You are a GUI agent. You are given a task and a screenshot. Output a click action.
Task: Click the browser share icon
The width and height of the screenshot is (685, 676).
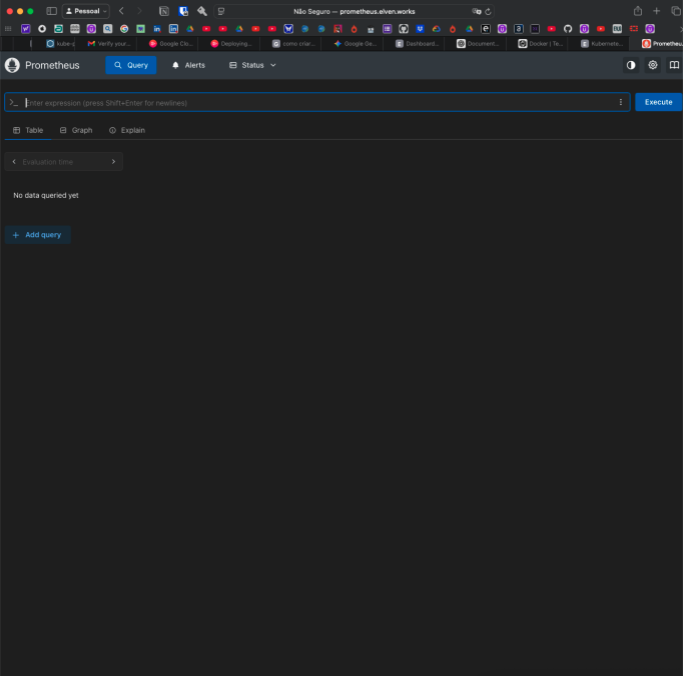[x=638, y=11]
